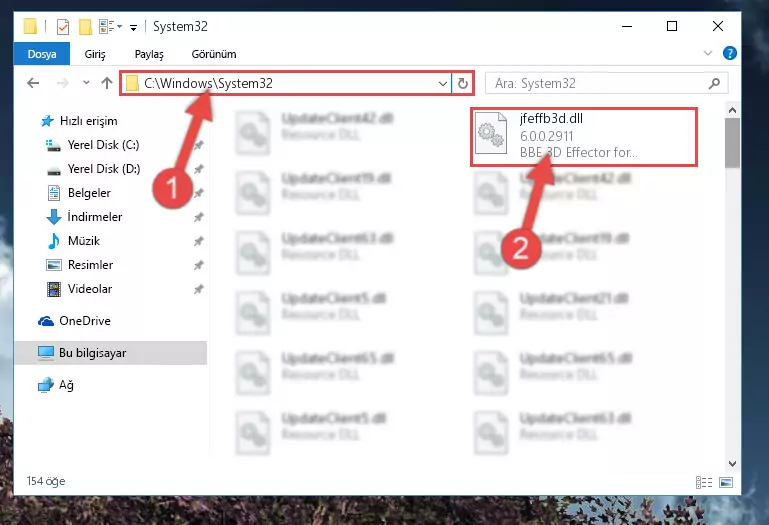
Task: Click the scrollbar up arrow
Action: point(732,110)
